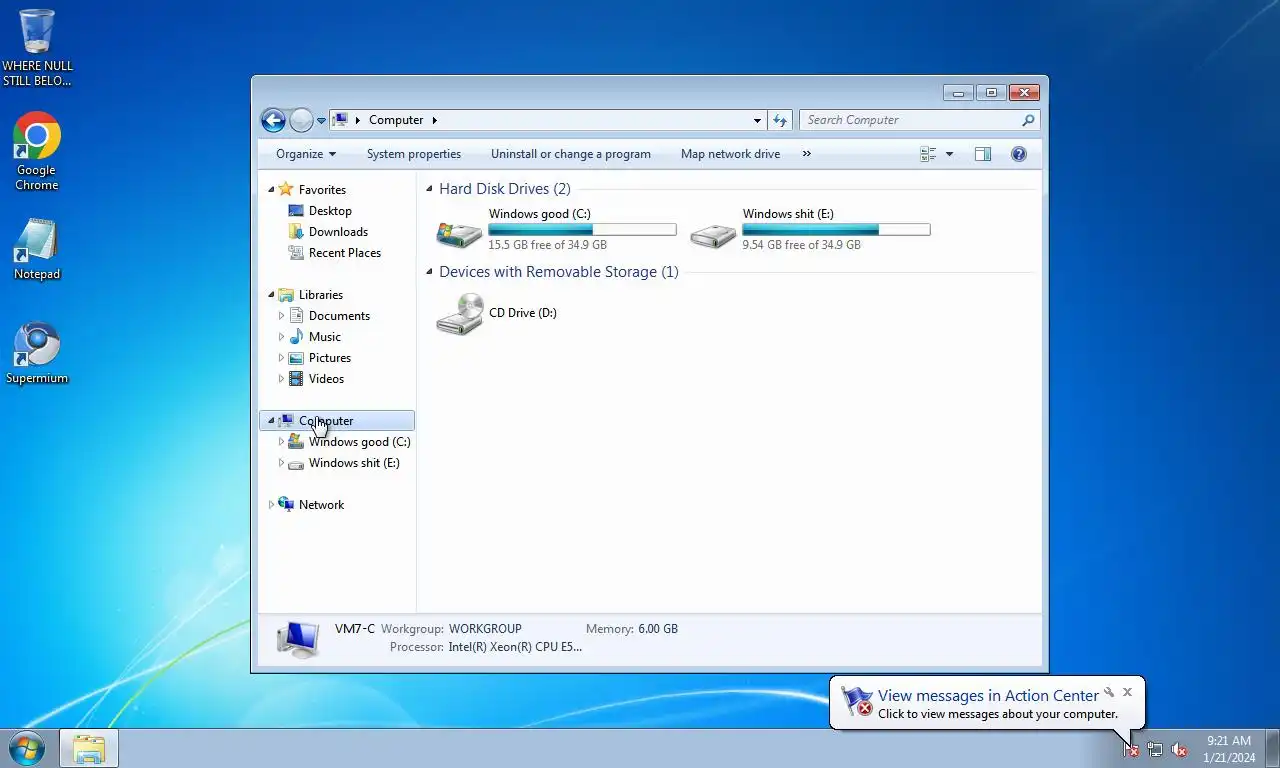Expand the Network node
Screen dimensions: 1280x768
(x=271, y=505)
